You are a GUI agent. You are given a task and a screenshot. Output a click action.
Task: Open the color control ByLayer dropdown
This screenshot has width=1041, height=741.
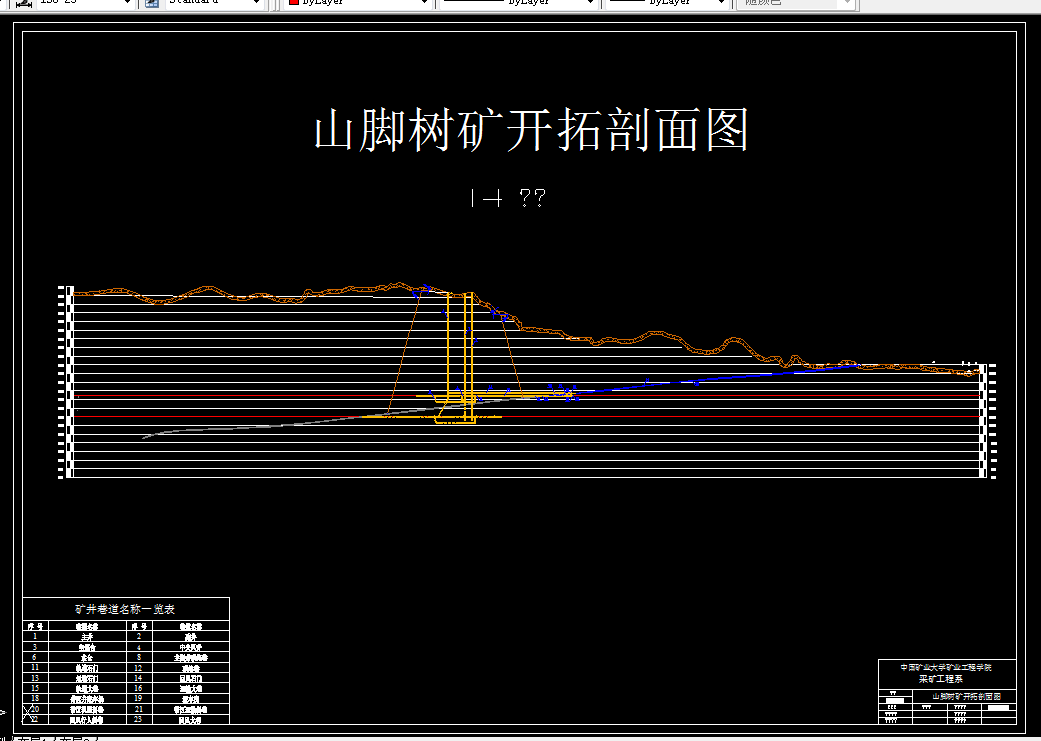click(x=357, y=3)
